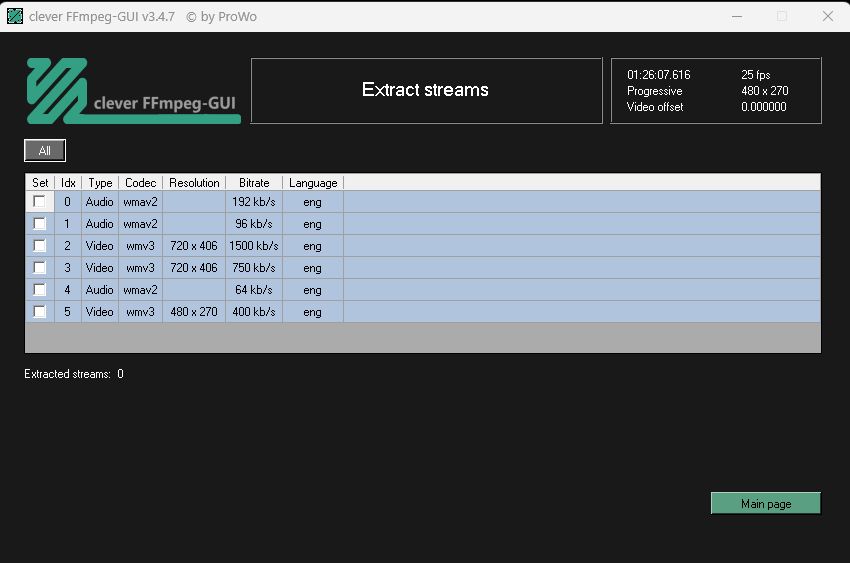Click the 25 fps value
The image size is (850, 563).
pos(756,75)
